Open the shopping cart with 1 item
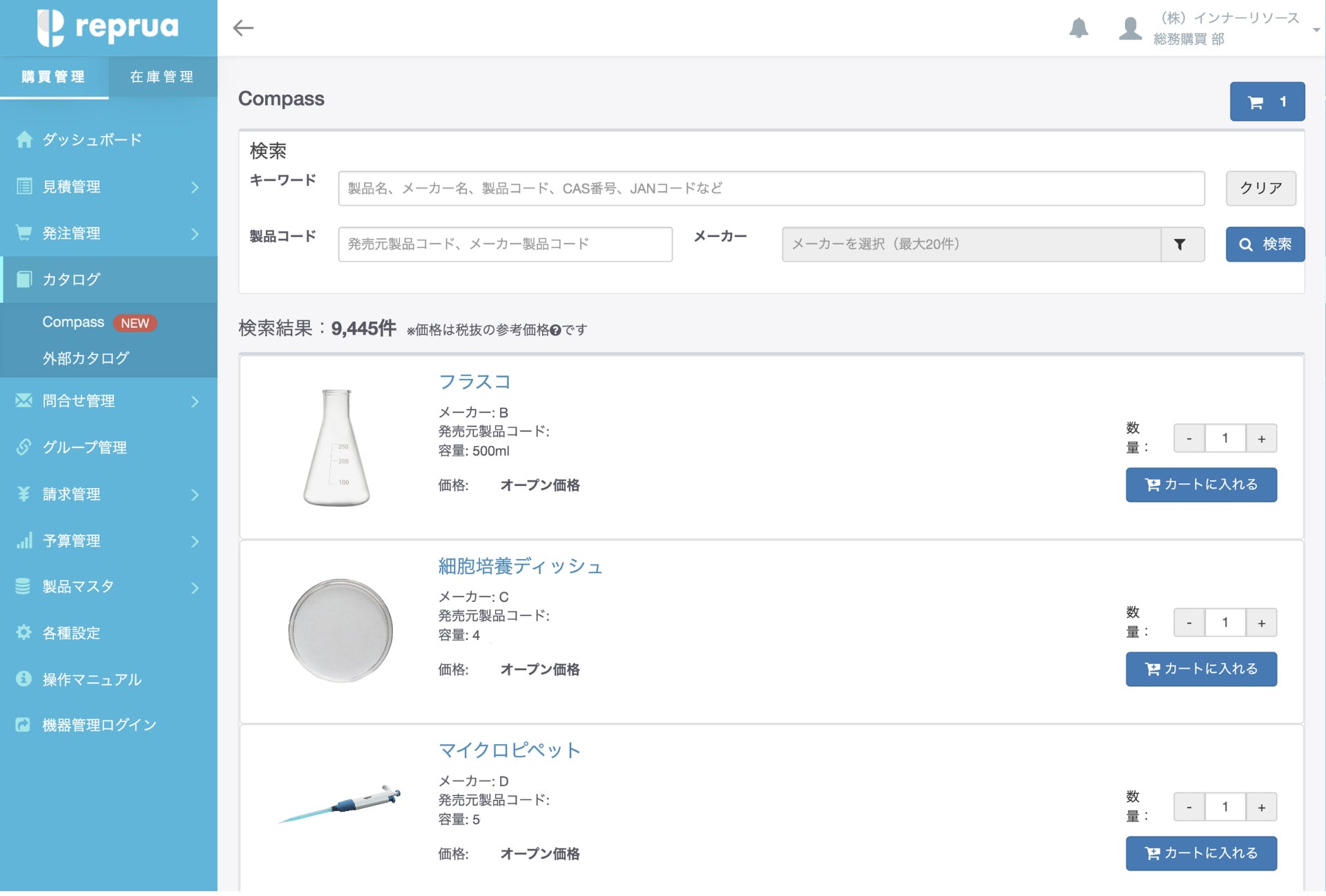The height and width of the screenshot is (896, 1326). pyautogui.click(x=1267, y=101)
